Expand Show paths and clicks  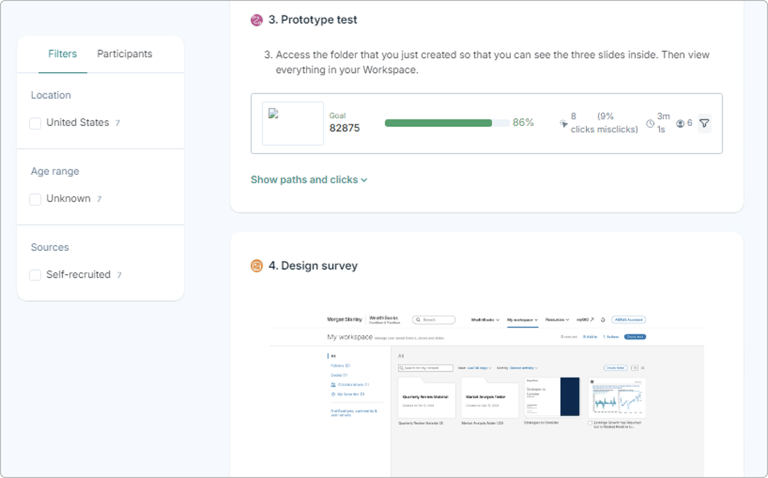(303, 180)
